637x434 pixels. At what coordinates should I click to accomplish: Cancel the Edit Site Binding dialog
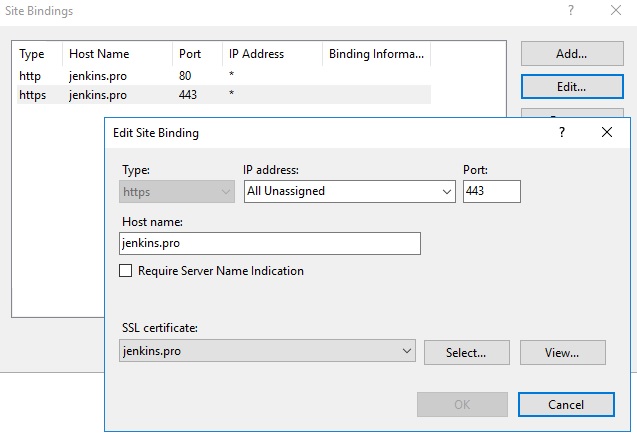pyautogui.click(x=566, y=404)
